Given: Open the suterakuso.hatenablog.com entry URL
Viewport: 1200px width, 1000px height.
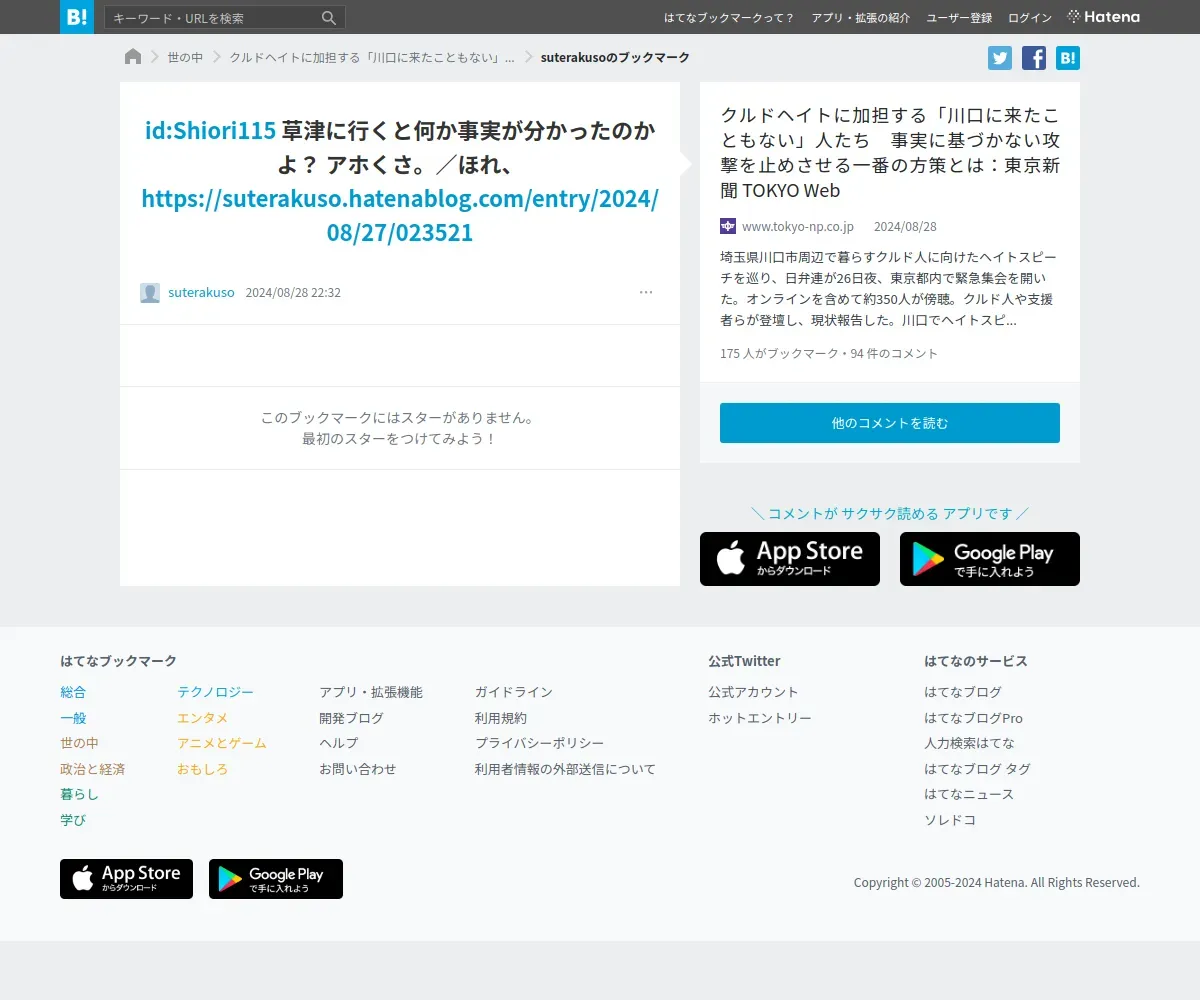Looking at the screenshot, I should pos(400,215).
